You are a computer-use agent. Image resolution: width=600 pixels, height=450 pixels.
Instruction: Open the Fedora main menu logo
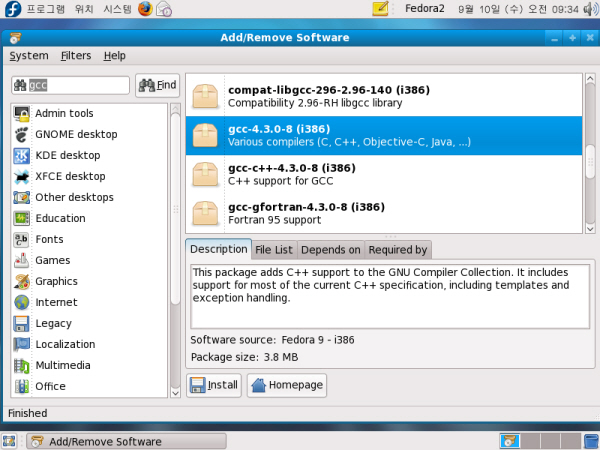[12, 9]
